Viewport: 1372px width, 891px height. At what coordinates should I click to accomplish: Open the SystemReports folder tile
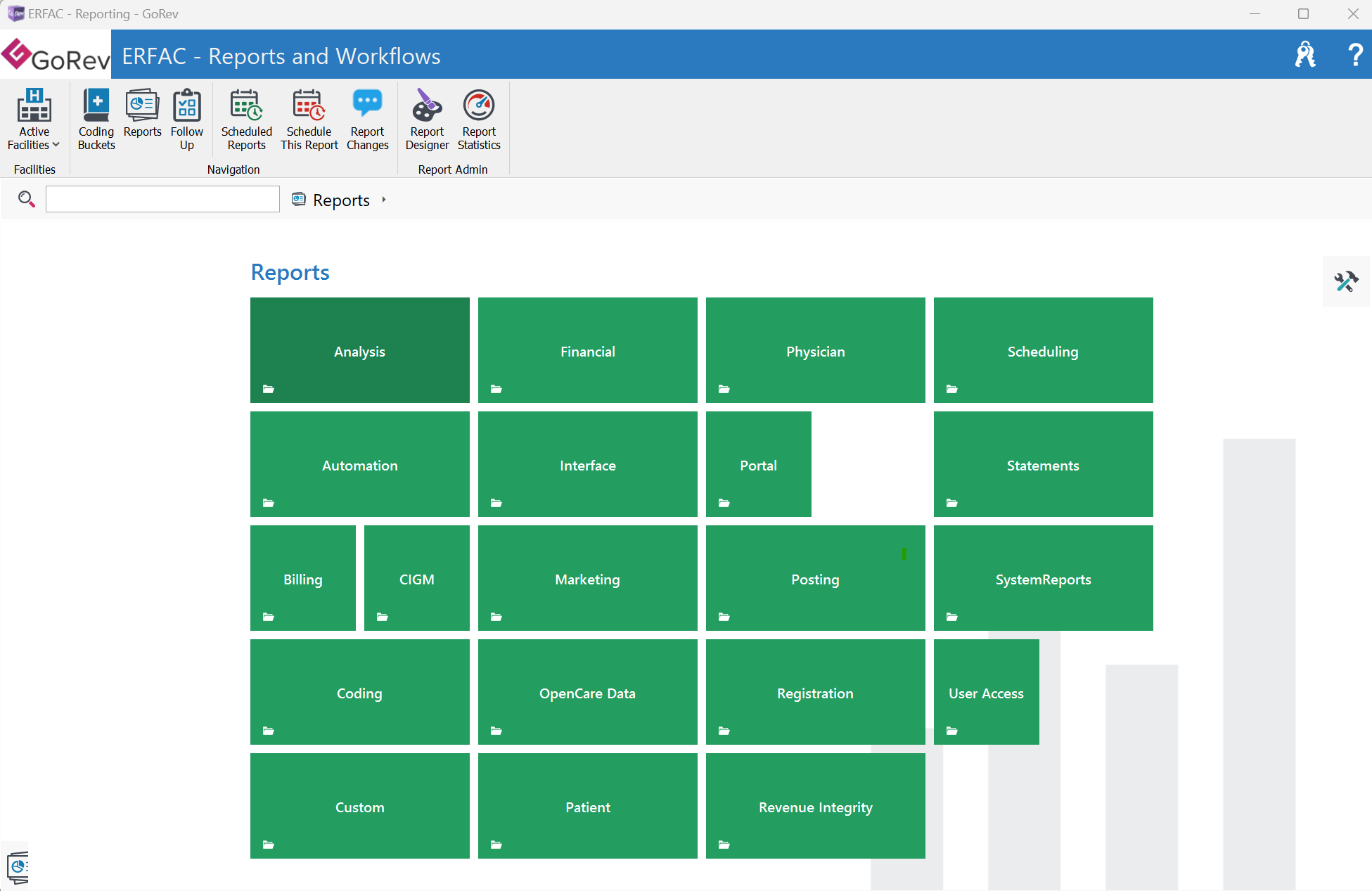[1044, 578]
